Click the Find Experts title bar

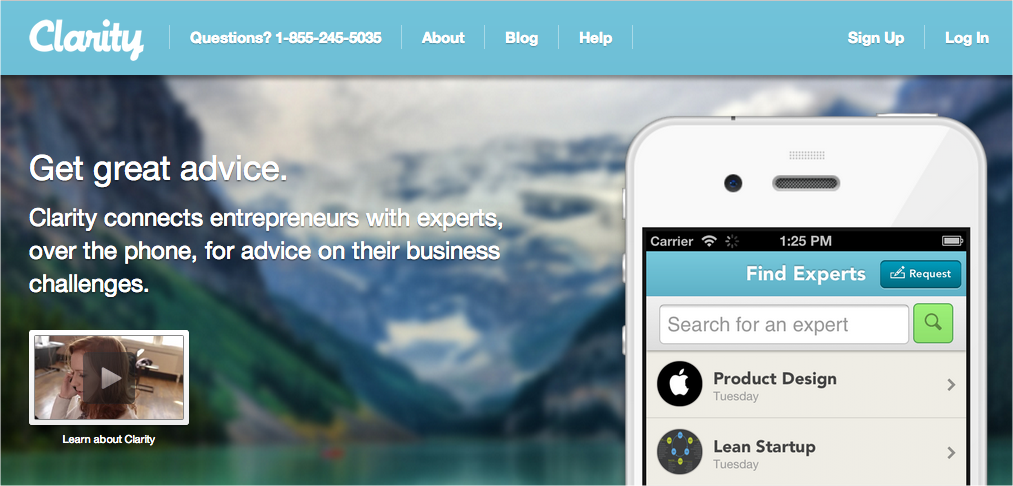806,274
